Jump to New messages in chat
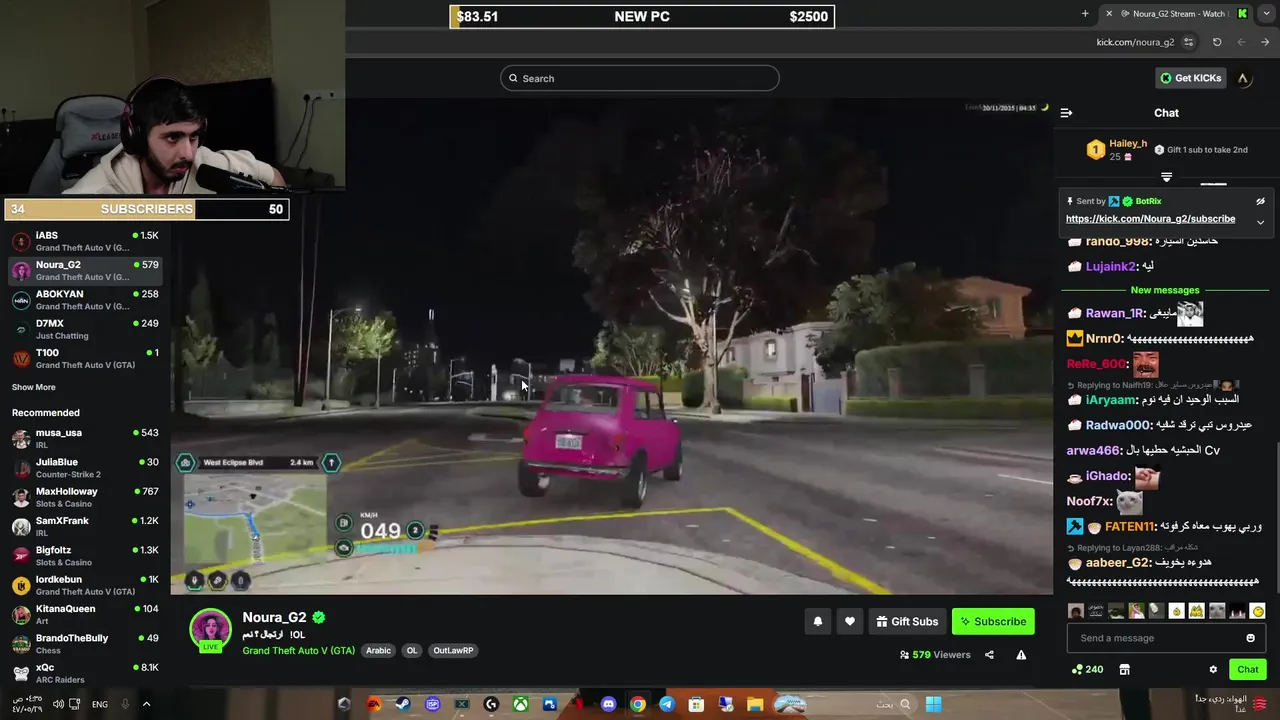1280x720 pixels. pyautogui.click(x=1165, y=290)
